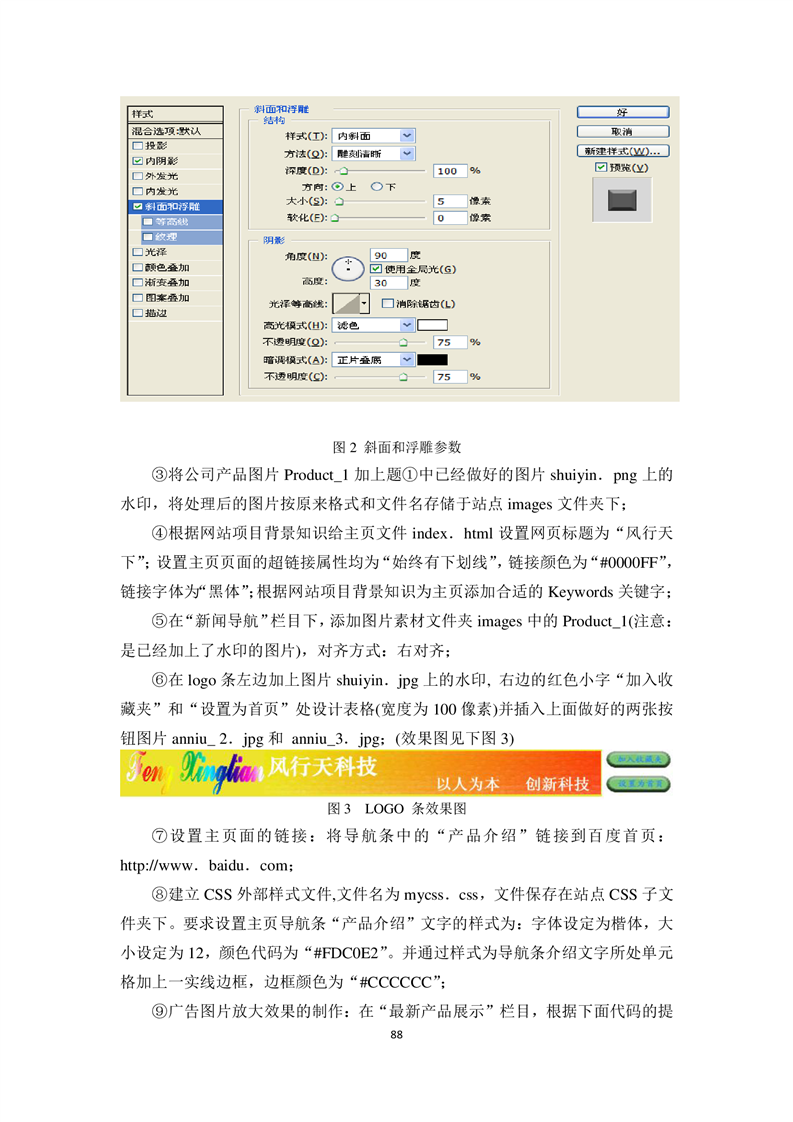Open the black shadow color swatch
This screenshot has width=793, height=1122.
pos(432,360)
